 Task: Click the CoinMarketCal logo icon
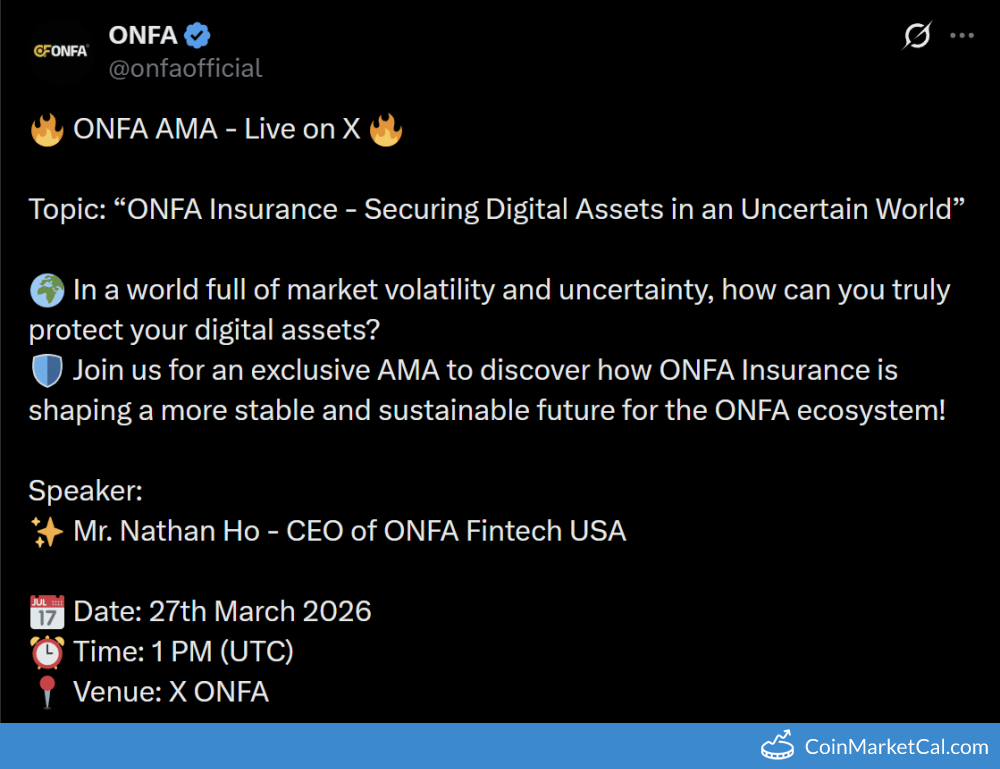778,746
